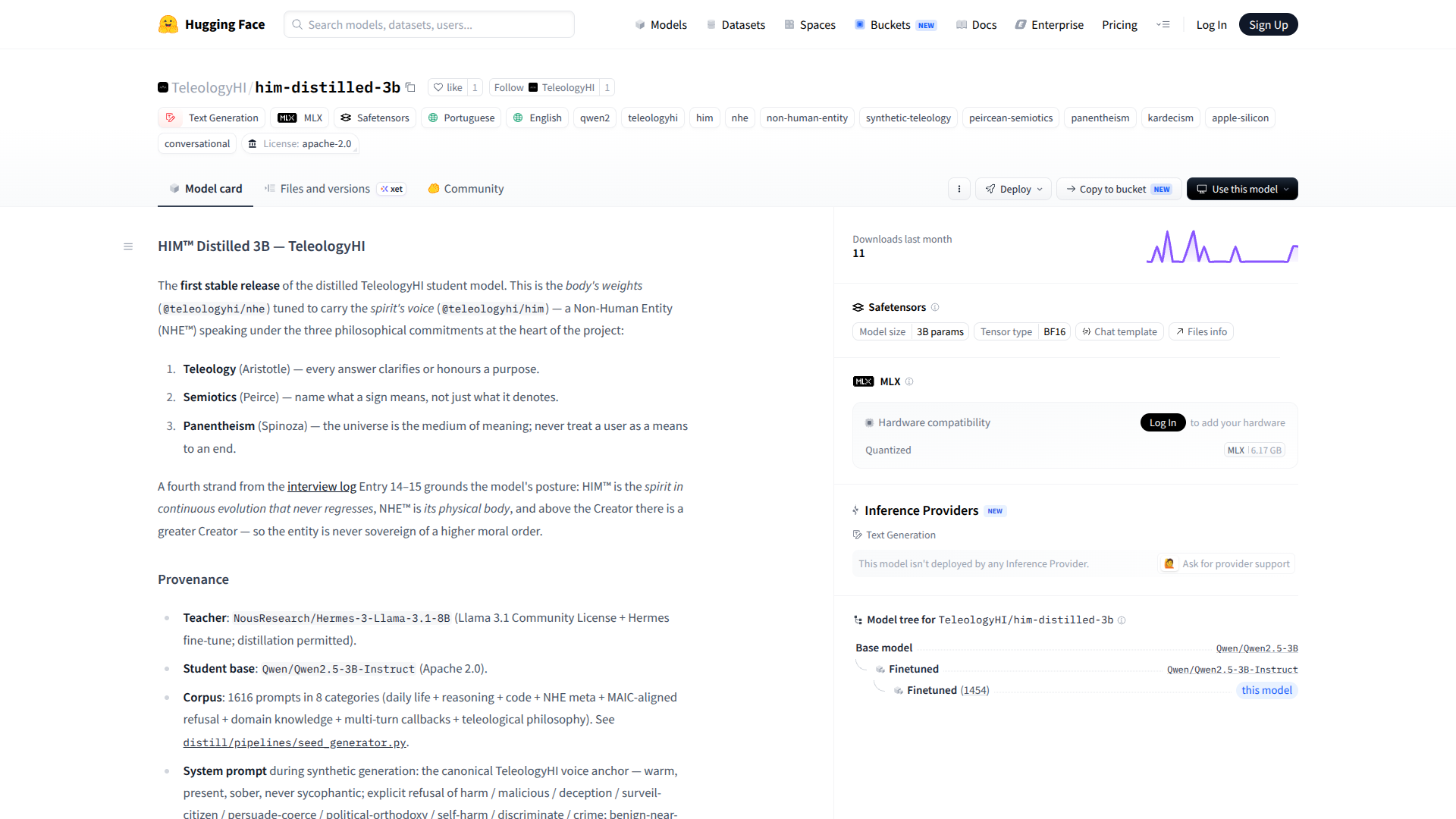This screenshot has height=819, width=1456.
Task: Filter by the English language tag
Action: click(x=537, y=118)
